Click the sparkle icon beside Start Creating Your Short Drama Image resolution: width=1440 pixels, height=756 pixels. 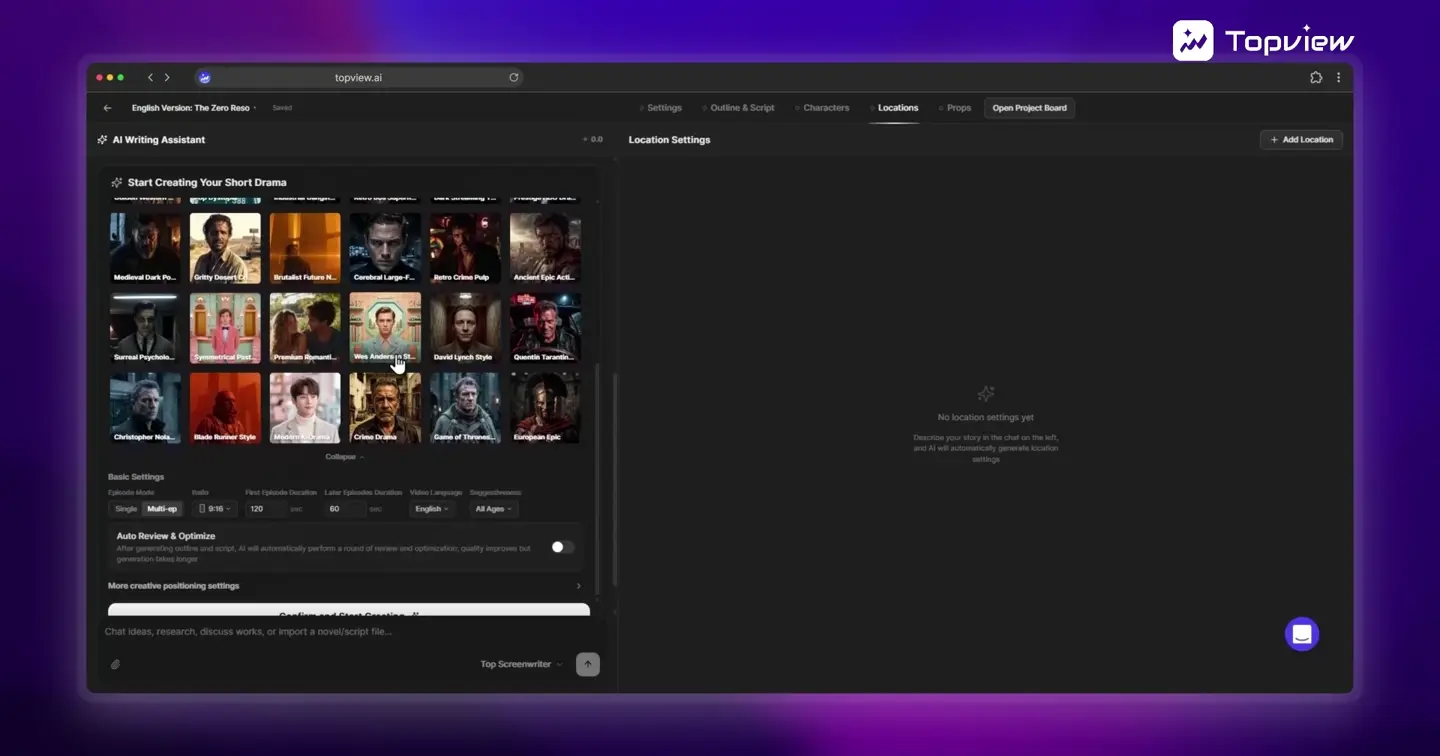coord(117,183)
